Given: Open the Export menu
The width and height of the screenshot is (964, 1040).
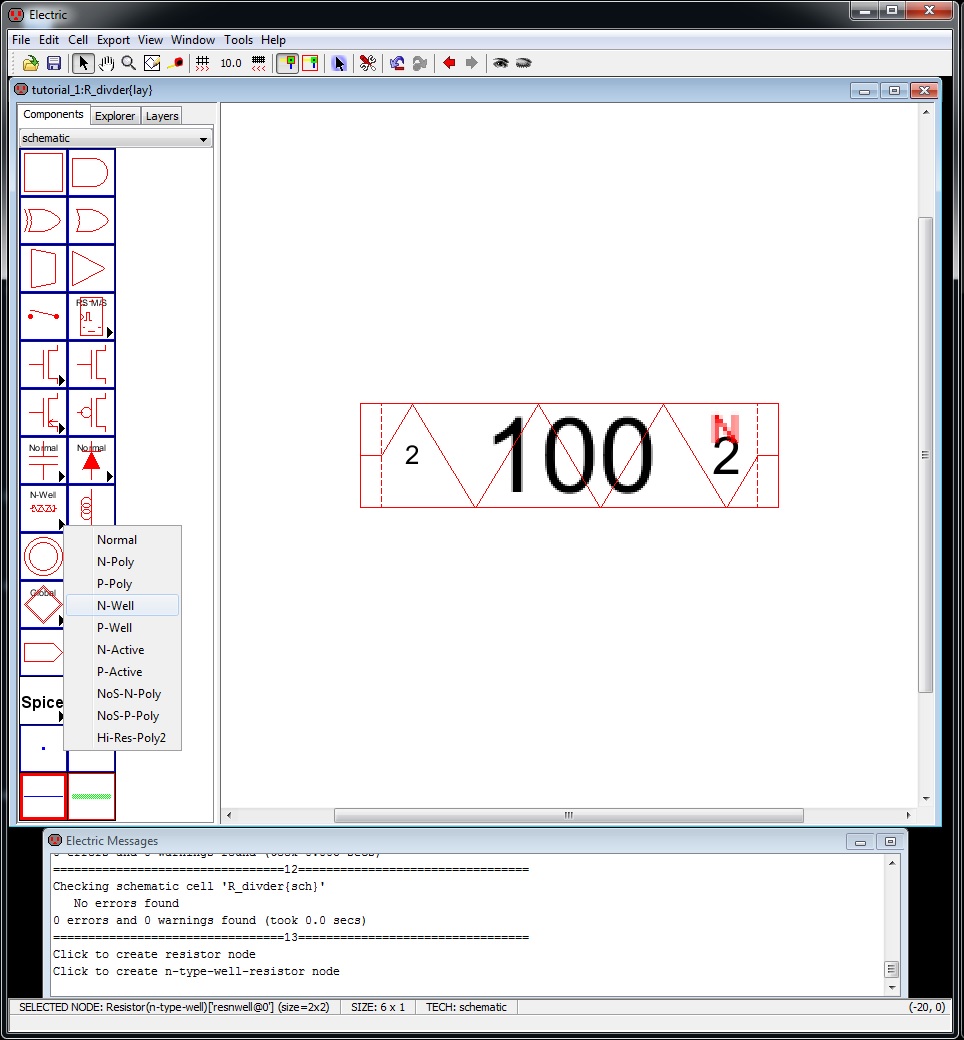Looking at the screenshot, I should click(113, 40).
